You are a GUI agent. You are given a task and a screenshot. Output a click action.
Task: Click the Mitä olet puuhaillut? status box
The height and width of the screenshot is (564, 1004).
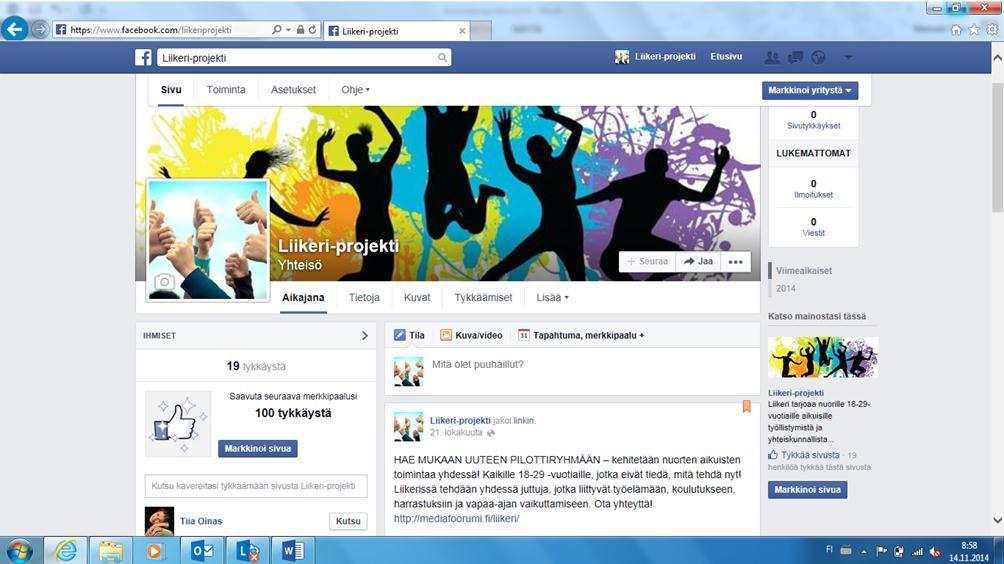(571, 371)
